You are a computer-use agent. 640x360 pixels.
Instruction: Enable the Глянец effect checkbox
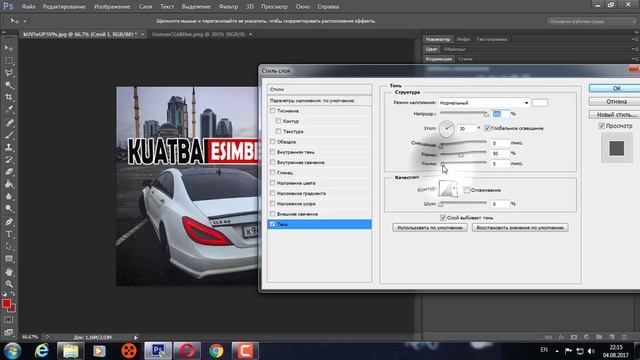(x=272, y=173)
